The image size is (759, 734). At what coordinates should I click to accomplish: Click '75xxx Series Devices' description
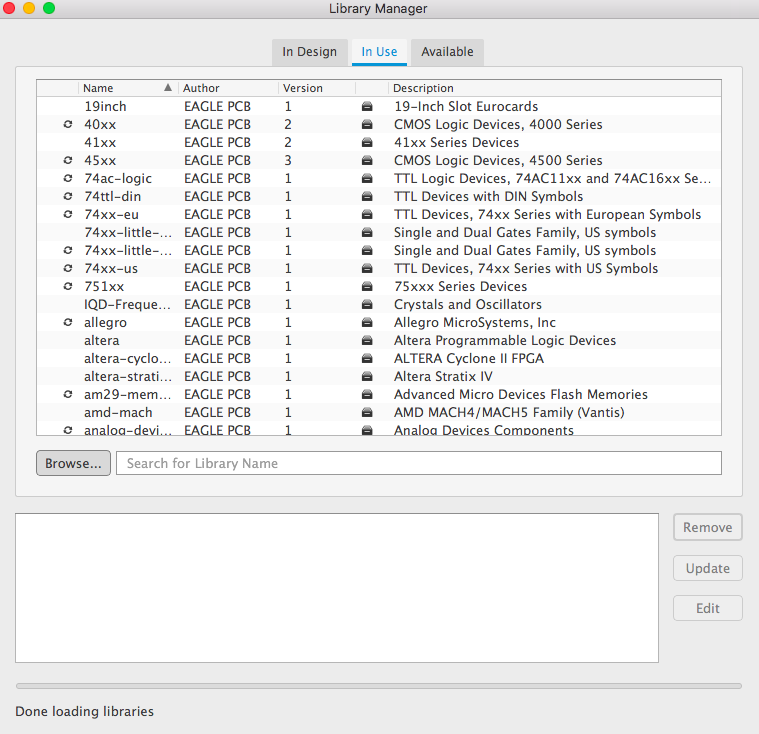point(460,286)
